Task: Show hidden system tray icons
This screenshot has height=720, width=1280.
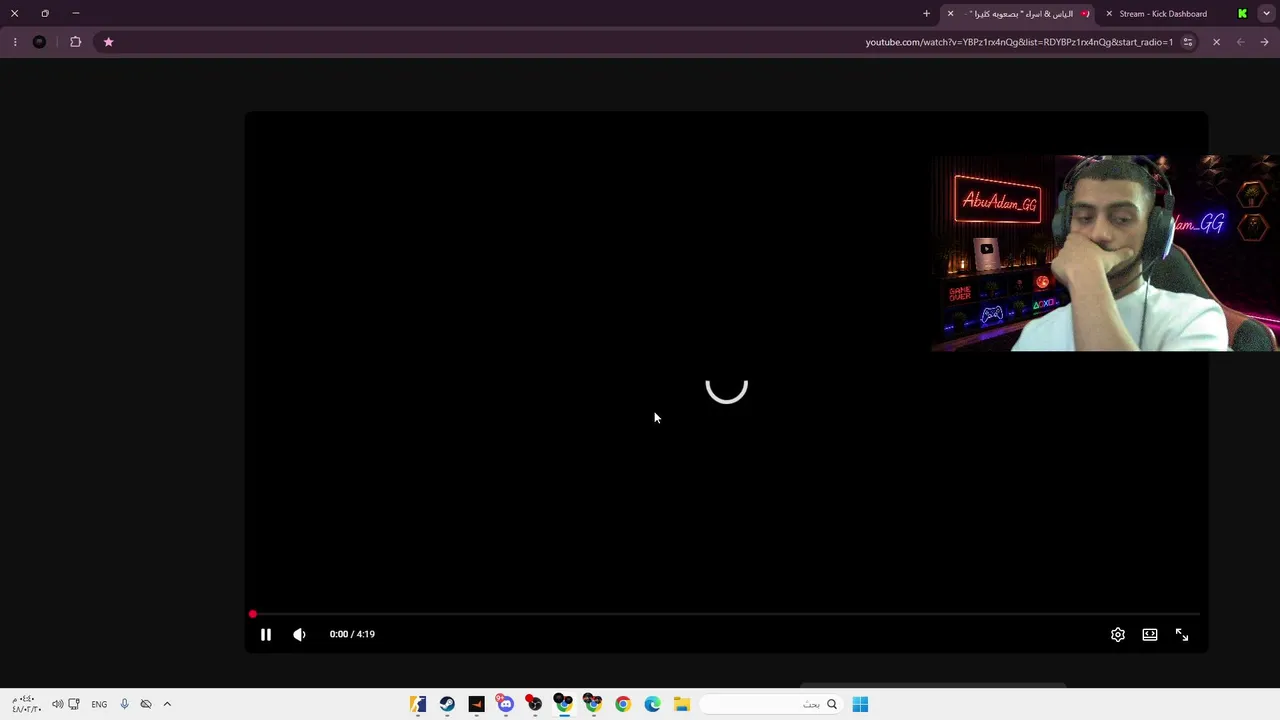Action: (x=167, y=704)
